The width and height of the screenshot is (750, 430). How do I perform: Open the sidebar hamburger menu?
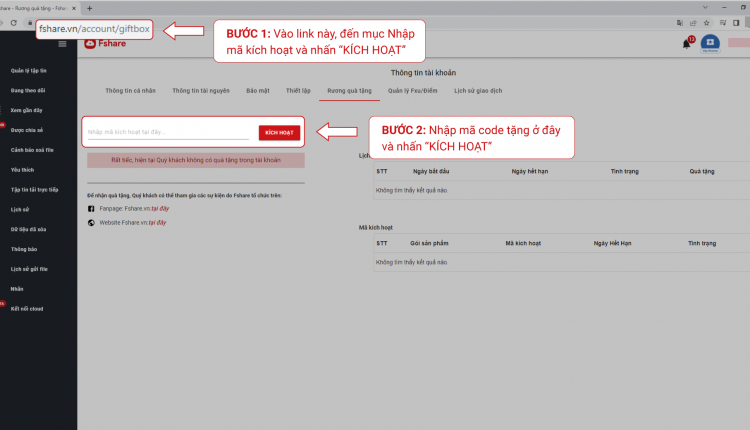[62, 44]
